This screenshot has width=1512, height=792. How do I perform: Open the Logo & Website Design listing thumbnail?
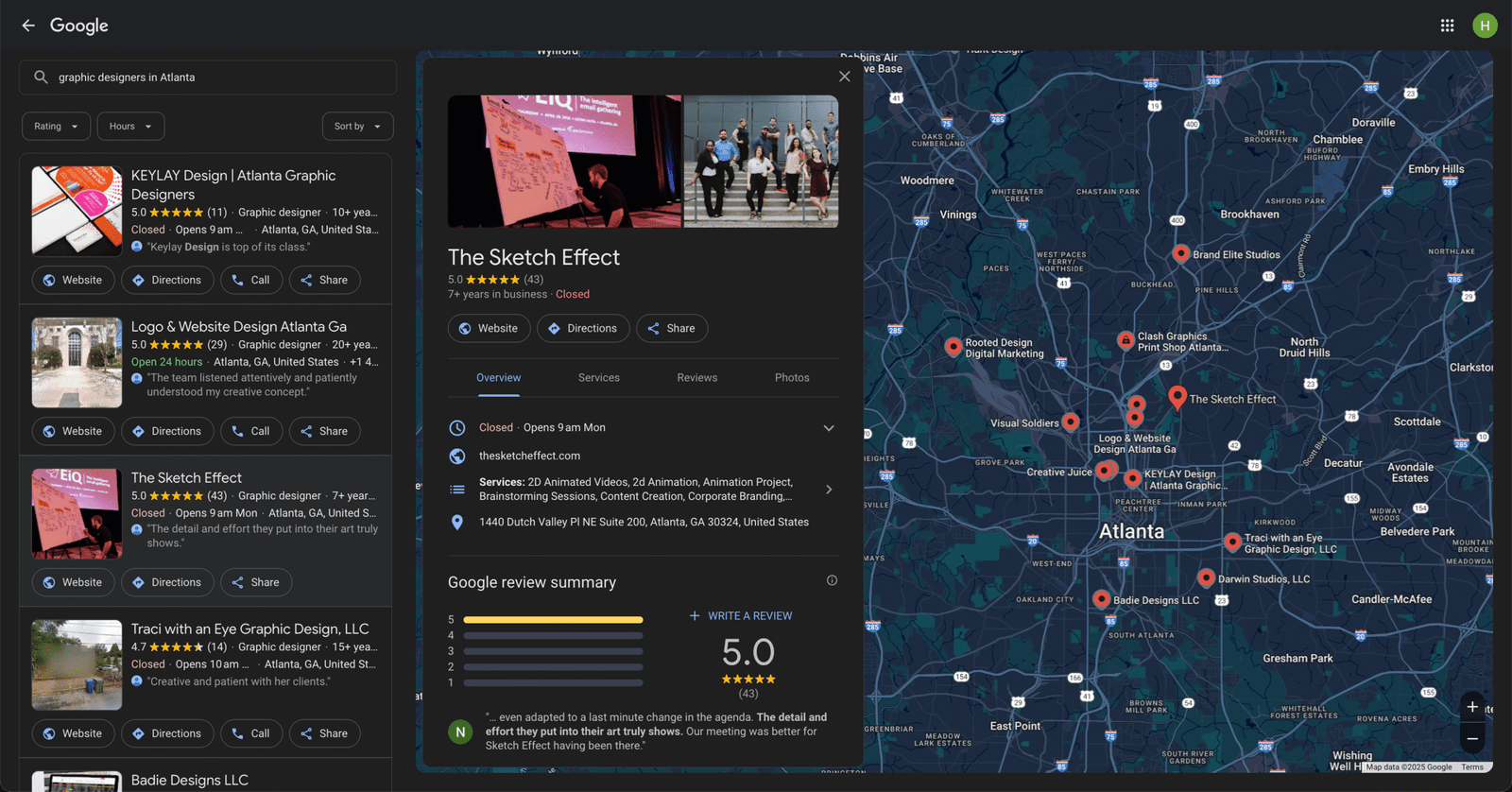click(x=77, y=362)
